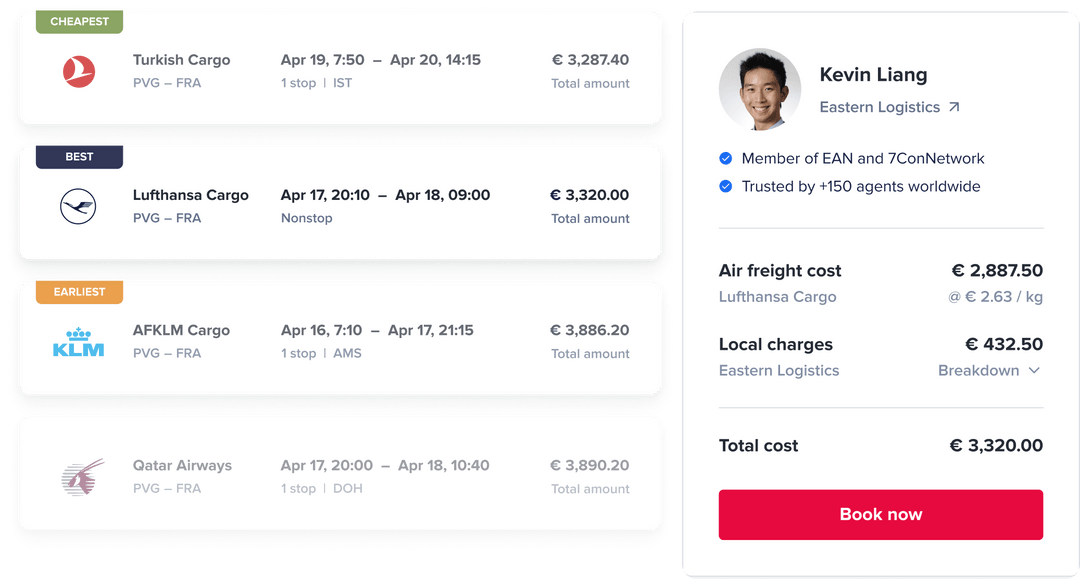Click the Lufthansa Cargo airline logo

click(x=78, y=206)
